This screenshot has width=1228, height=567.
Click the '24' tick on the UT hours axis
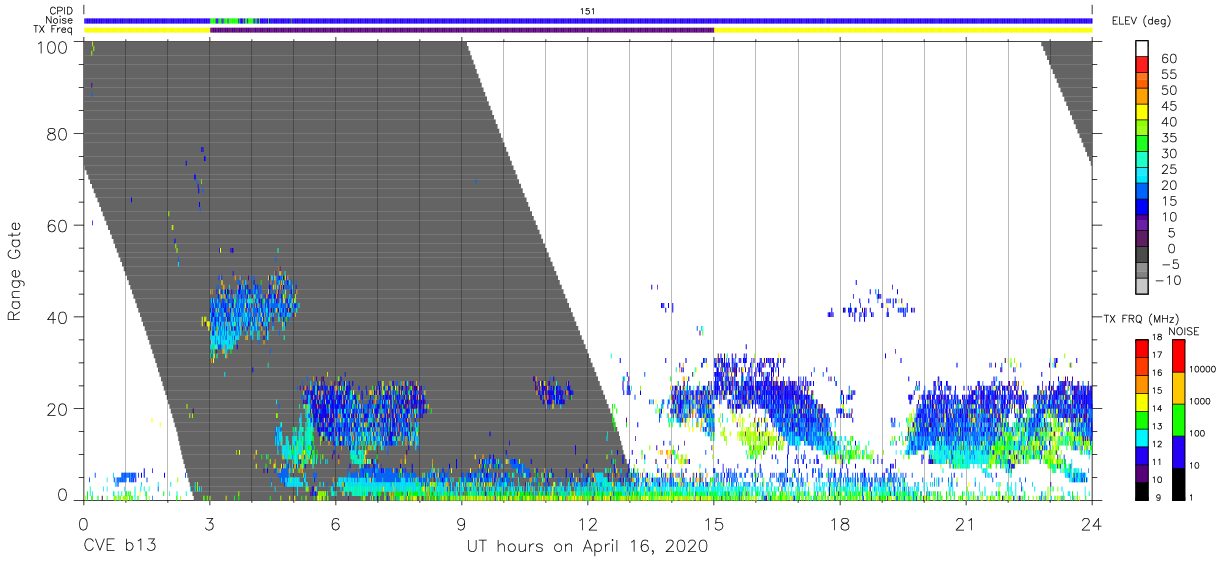point(1092,525)
